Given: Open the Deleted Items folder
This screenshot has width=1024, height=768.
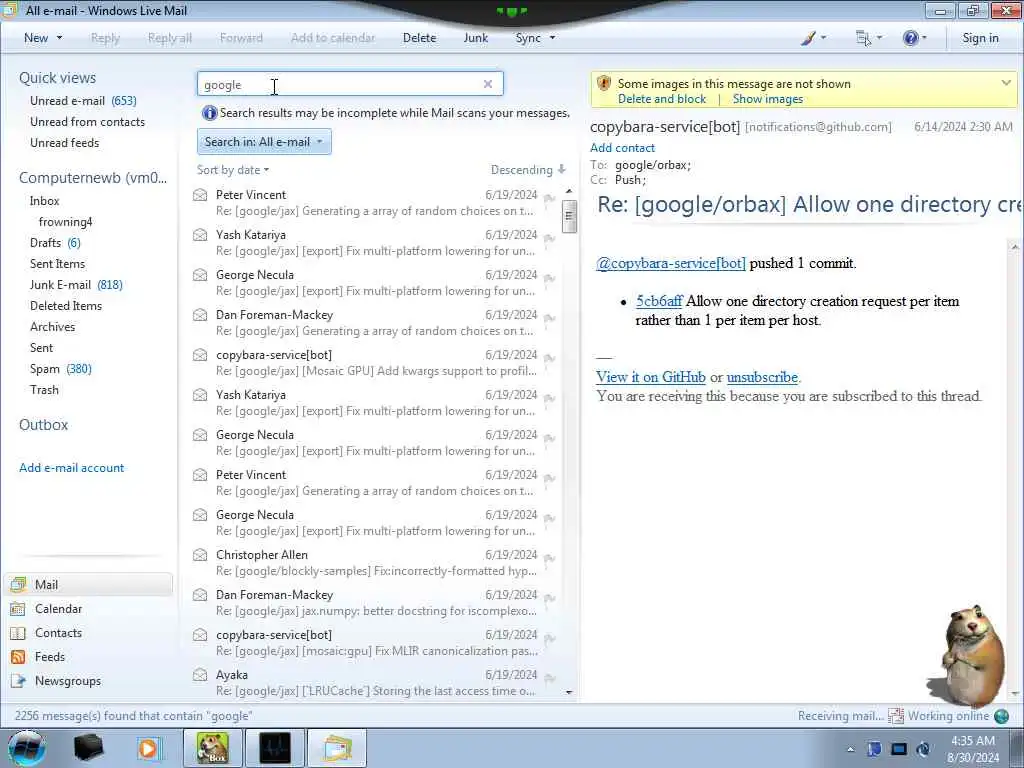Looking at the screenshot, I should pyautogui.click(x=65, y=306).
